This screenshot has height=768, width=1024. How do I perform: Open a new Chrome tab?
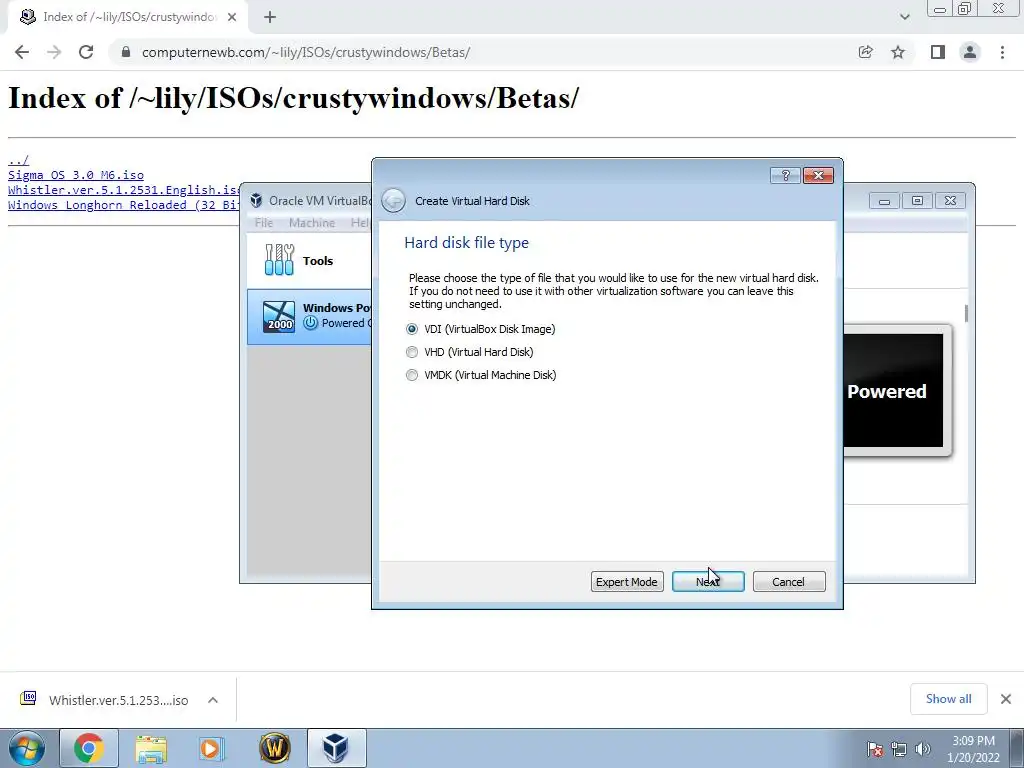(x=270, y=17)
